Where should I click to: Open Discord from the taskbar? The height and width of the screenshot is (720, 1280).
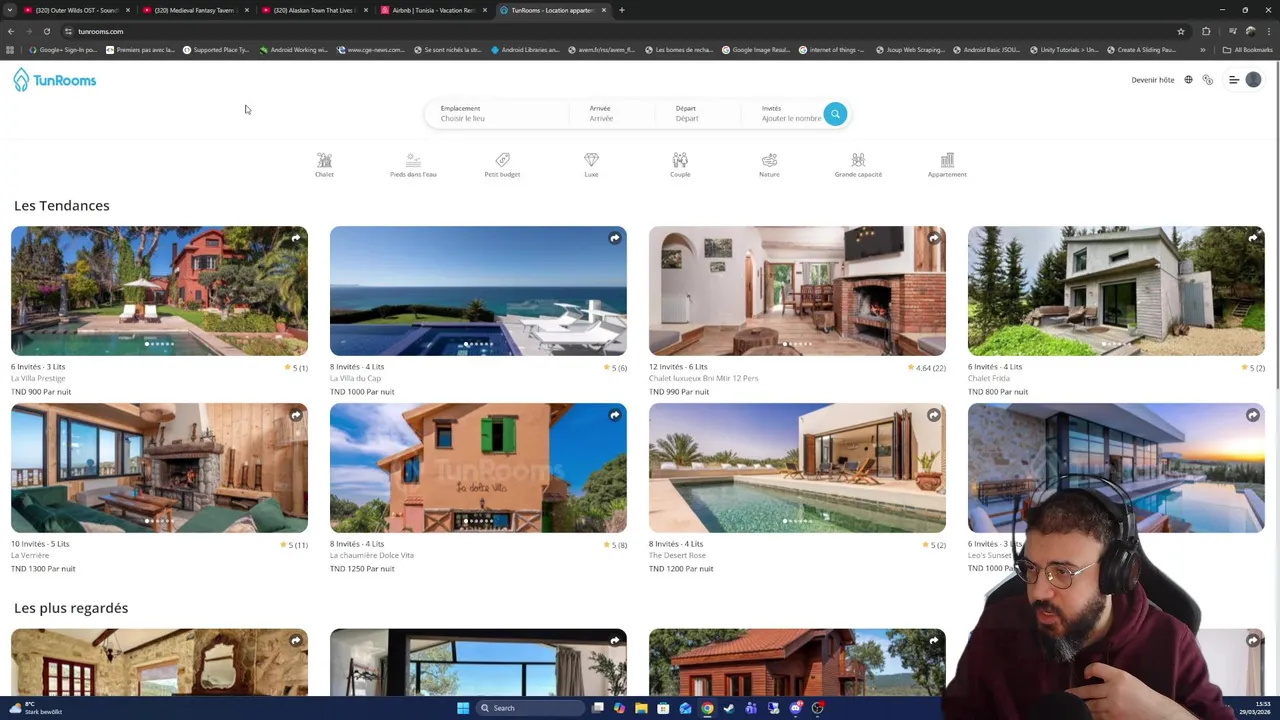(795, 708)
